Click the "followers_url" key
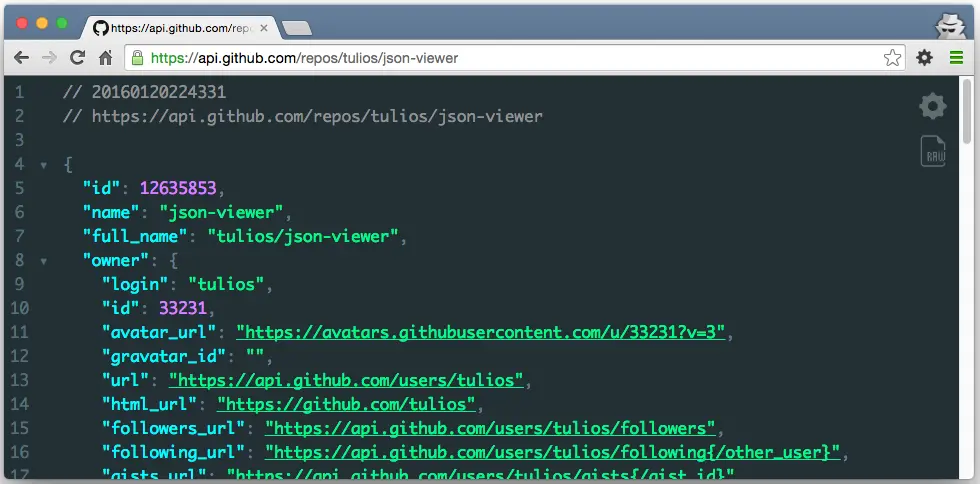The height and width of the screenshot is (484, 980). pyautogui.click(x=174, y=428)
